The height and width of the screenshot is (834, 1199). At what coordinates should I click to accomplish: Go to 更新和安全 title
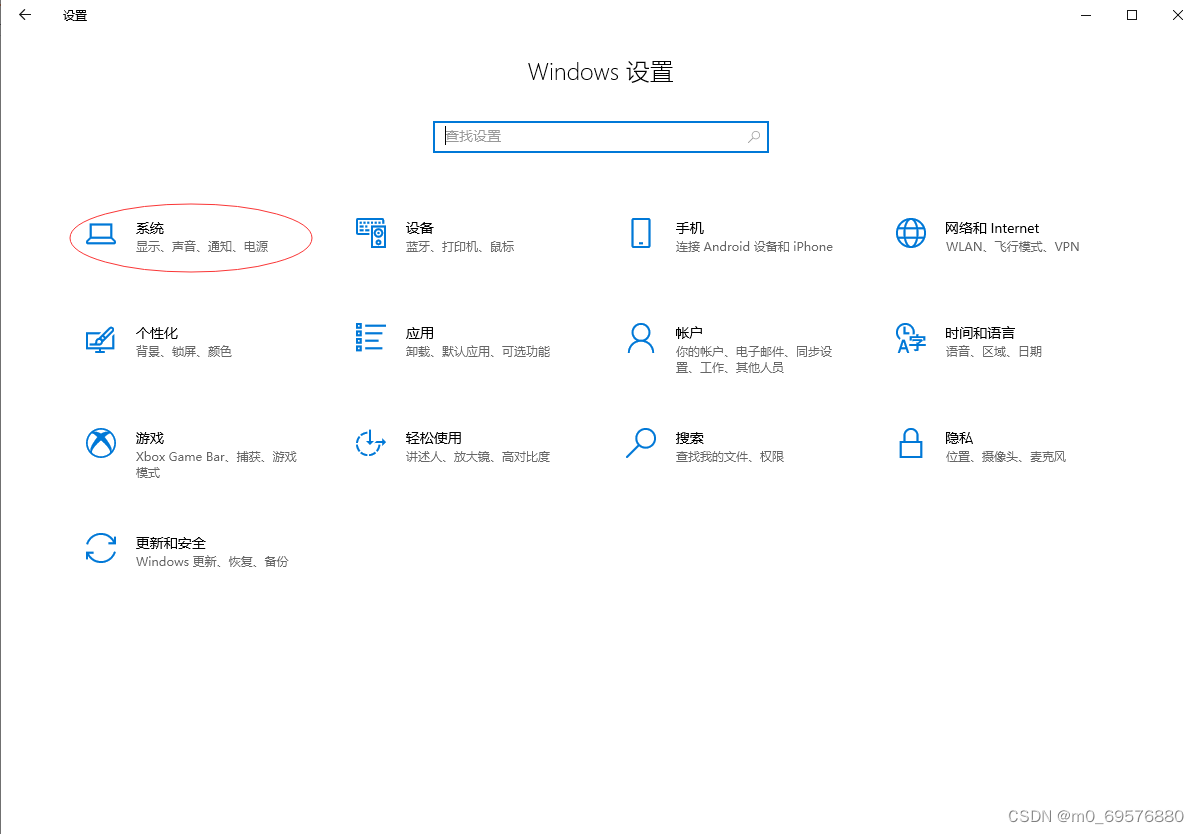tap(171, 543)
